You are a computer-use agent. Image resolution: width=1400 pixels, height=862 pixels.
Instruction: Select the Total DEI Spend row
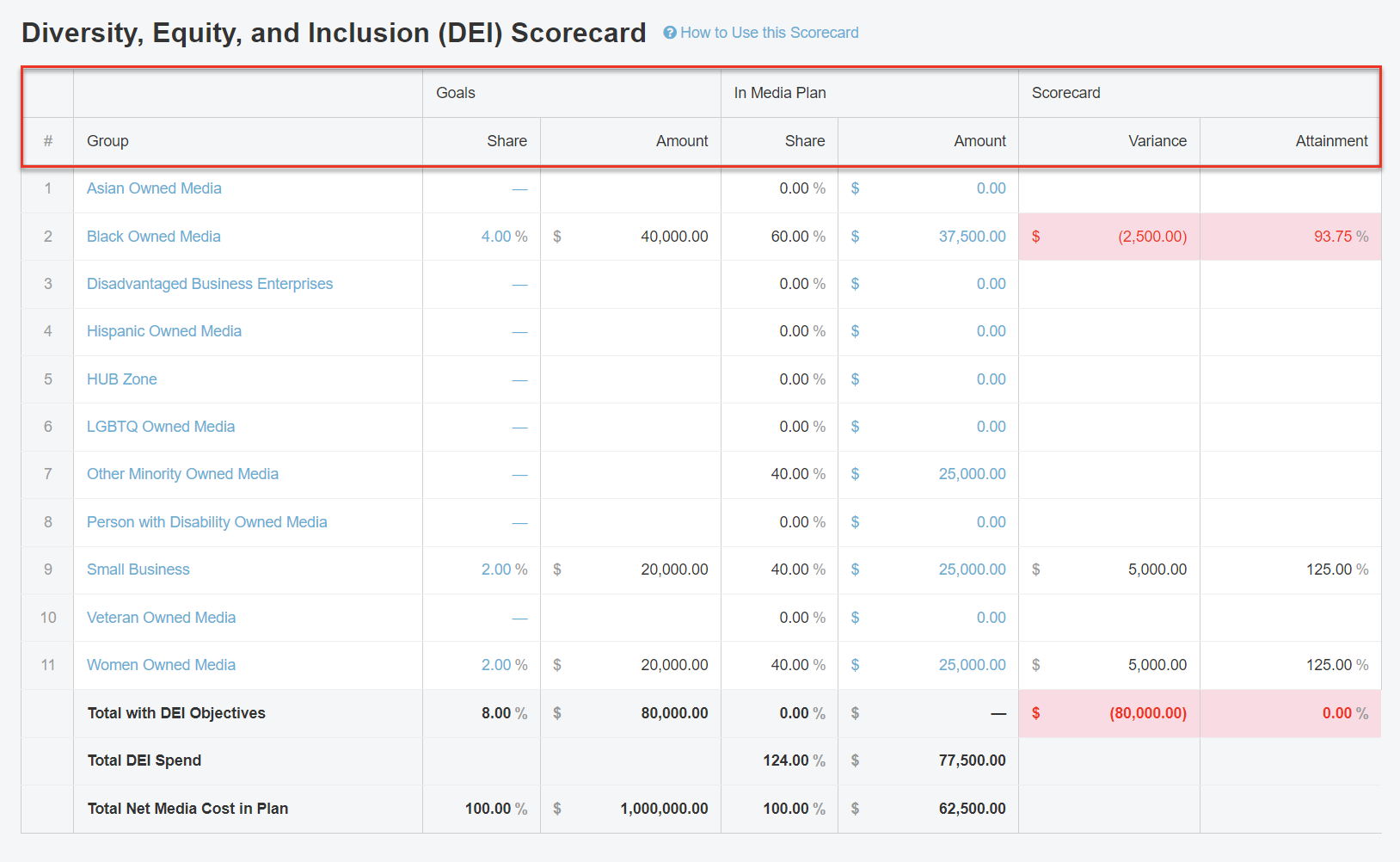pyautogui.click(x=144, y=760)
